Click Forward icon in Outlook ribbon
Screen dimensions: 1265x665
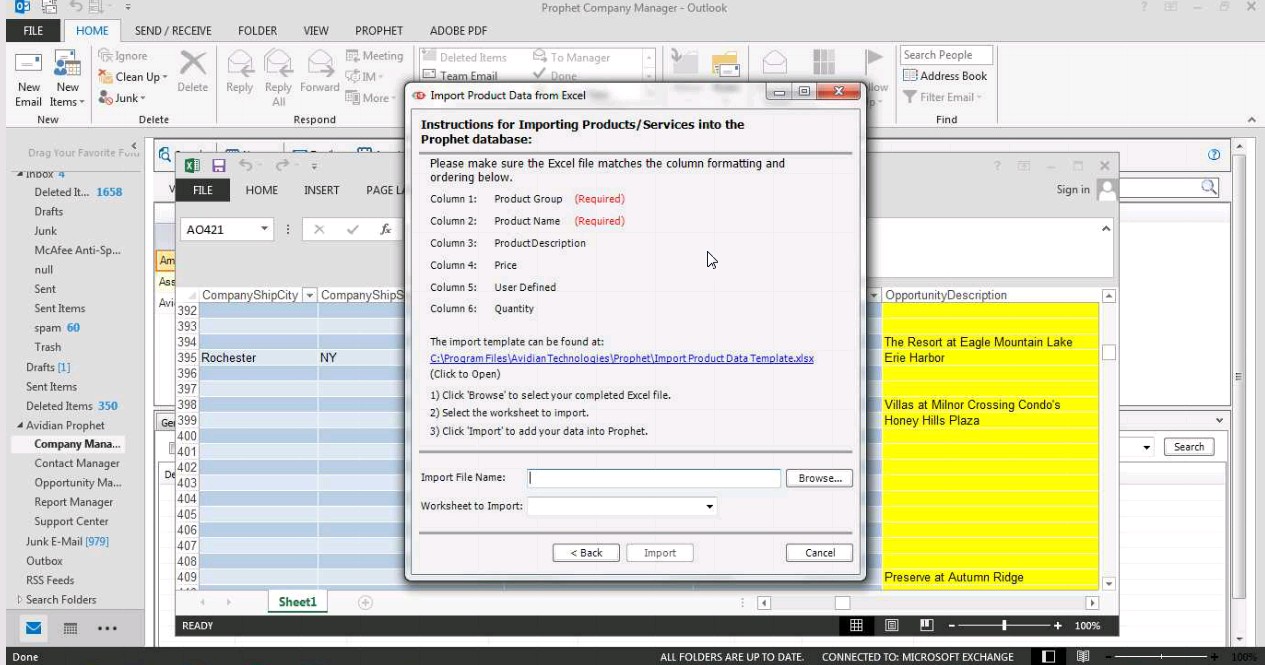tap(320, 72)
